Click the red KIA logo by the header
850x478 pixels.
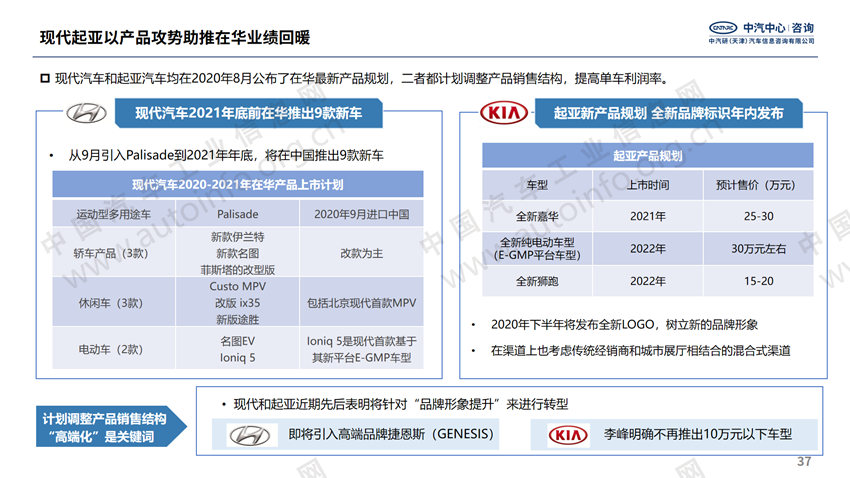coord(504,113)
